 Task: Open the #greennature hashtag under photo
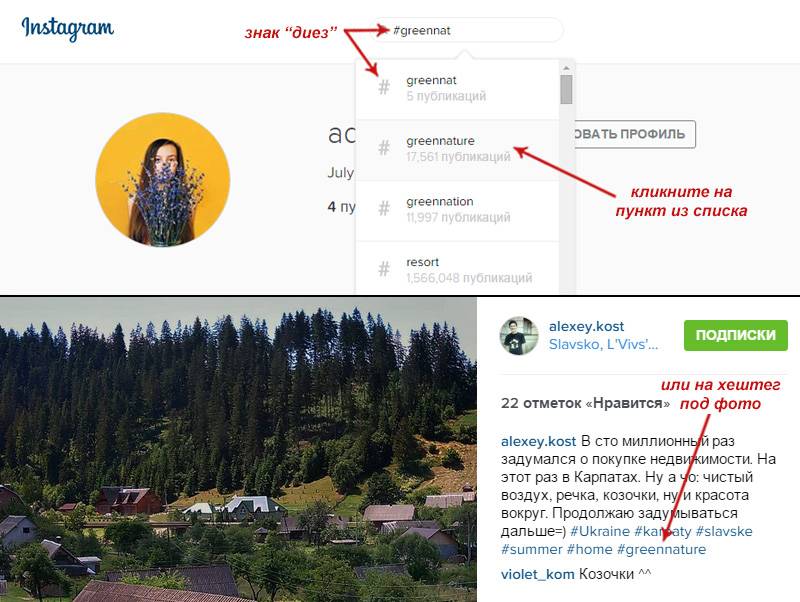click(x=661, y=549)
